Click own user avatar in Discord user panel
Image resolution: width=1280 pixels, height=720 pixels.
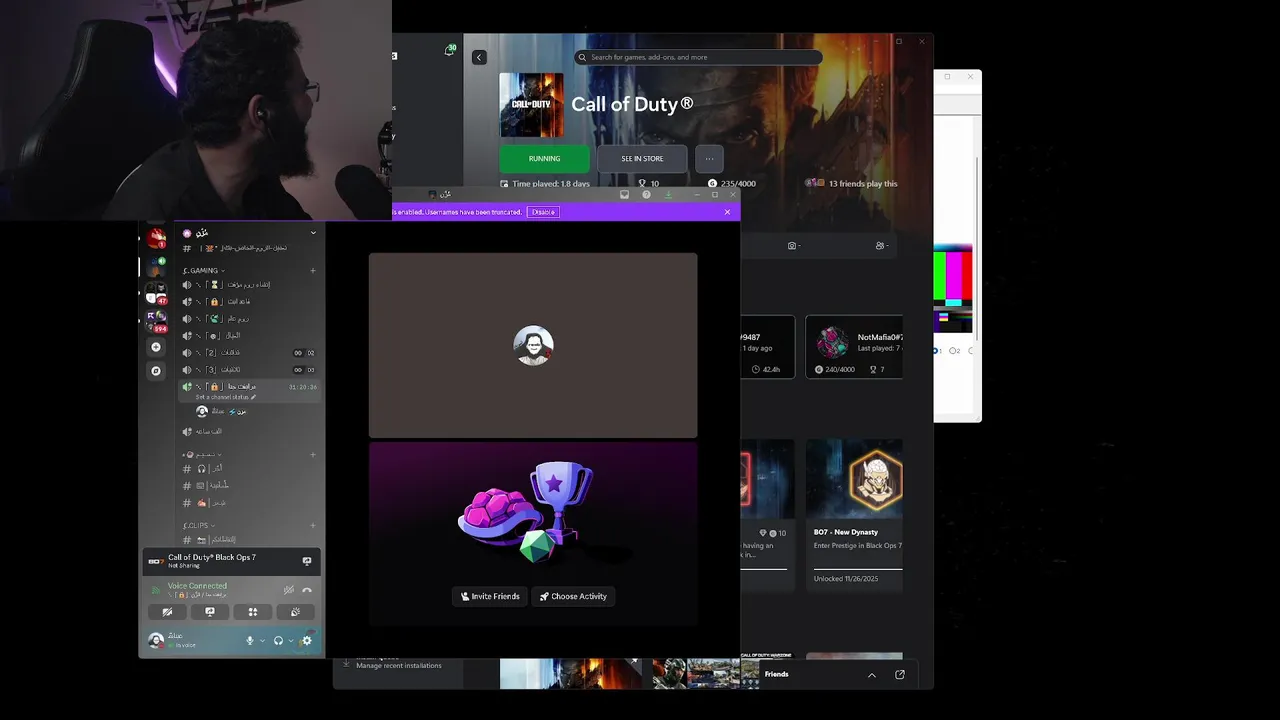tap(156, 641)
